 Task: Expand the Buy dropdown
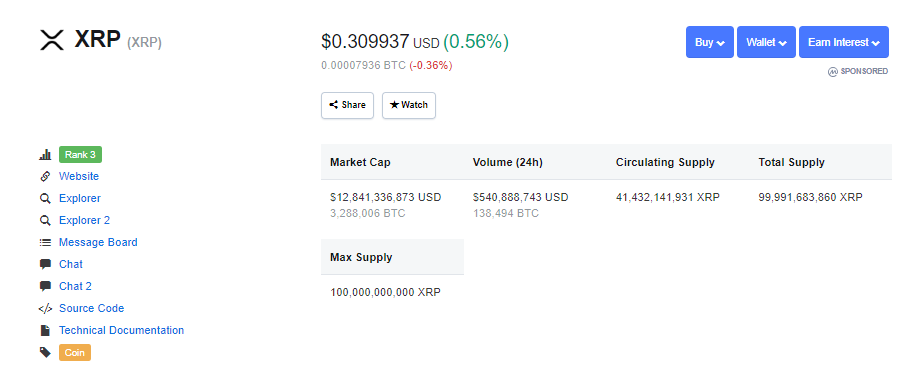(x=709, y=42)
